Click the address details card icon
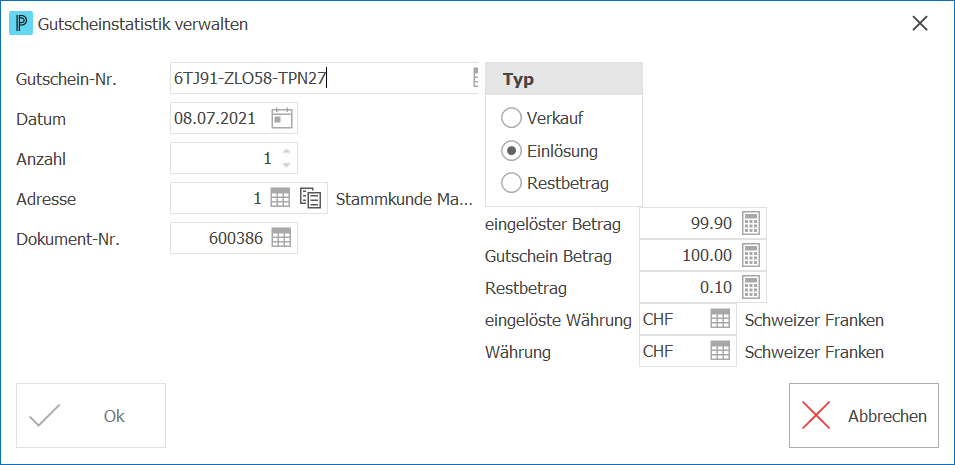This screenshot has width=955, height=465. click(x=311, y=198)
